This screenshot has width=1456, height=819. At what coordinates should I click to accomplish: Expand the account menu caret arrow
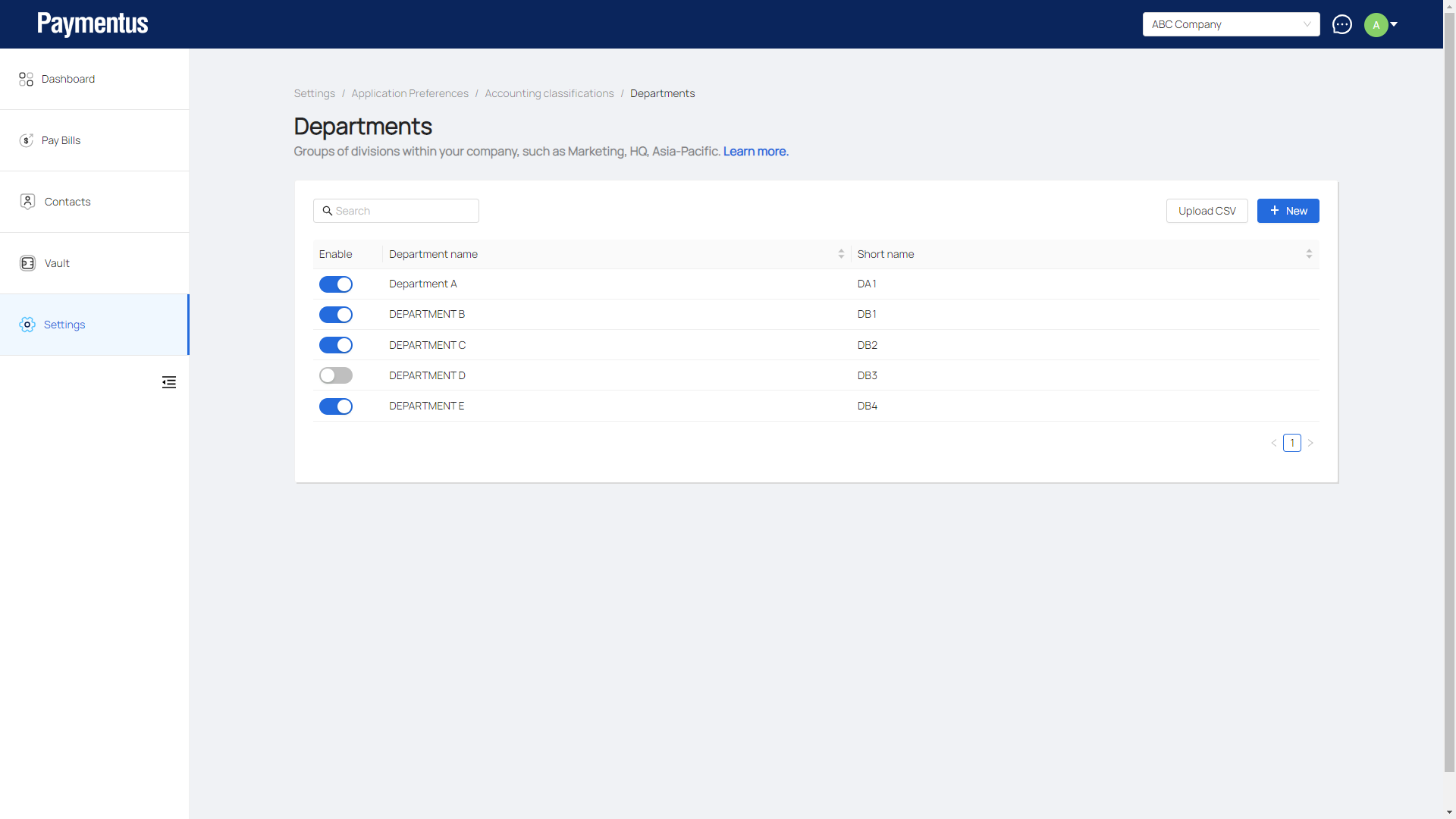(1394, 24)
